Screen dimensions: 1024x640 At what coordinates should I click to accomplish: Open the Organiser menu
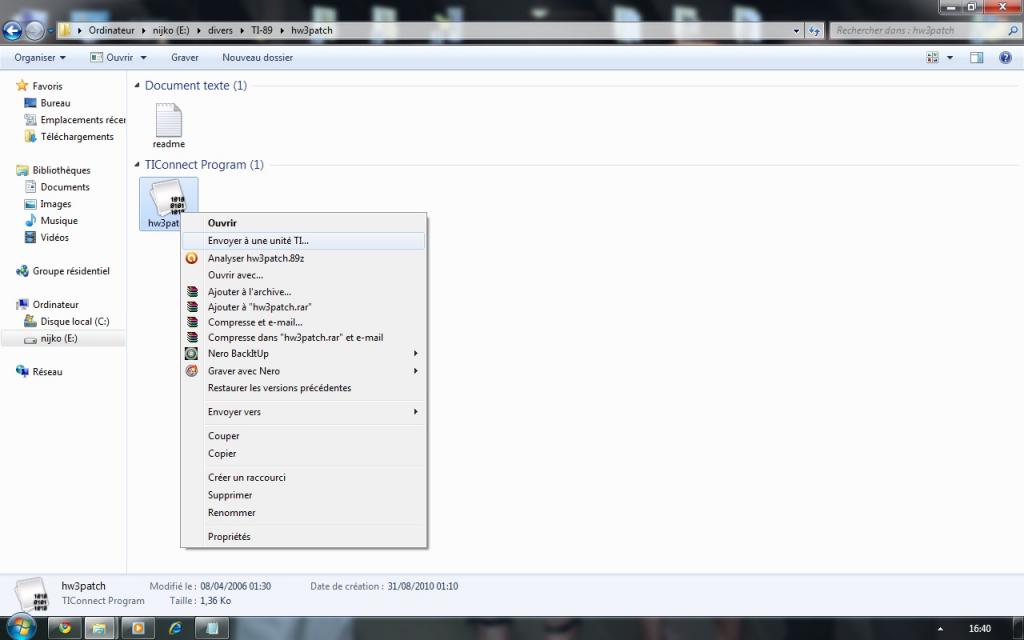(x=40, y=57)
